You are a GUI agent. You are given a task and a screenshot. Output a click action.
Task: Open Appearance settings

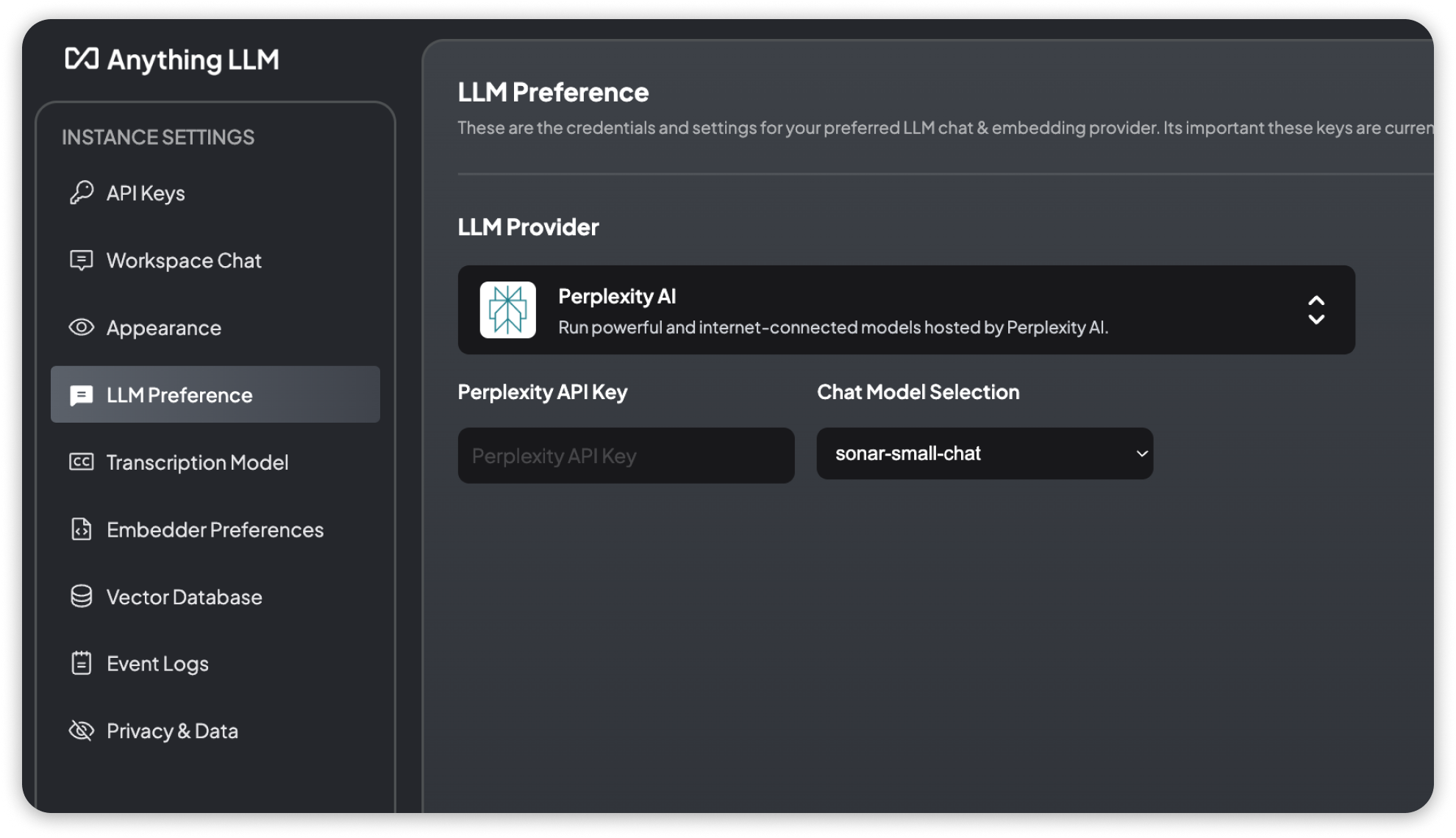point(215,327)
